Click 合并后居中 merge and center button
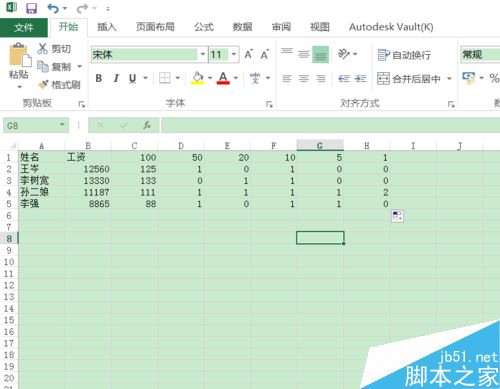This screenshot has width=500, height=389. [409, 79]
